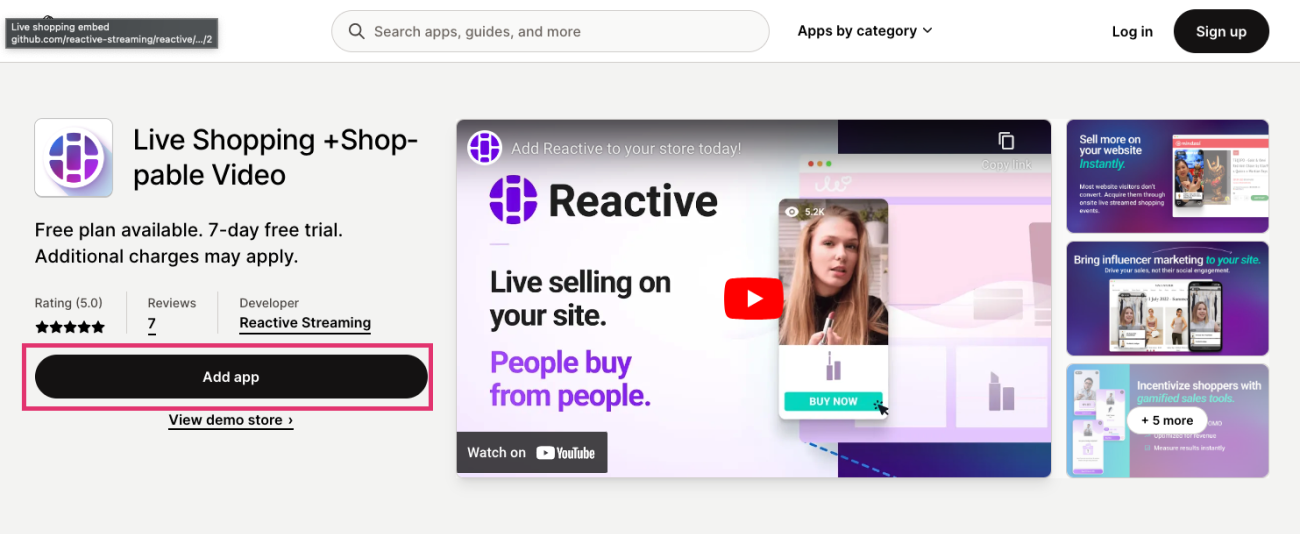Open the Sell more on your website thumbnail
Viewport: 1300px width, 534px height.
pos(1167,176)
